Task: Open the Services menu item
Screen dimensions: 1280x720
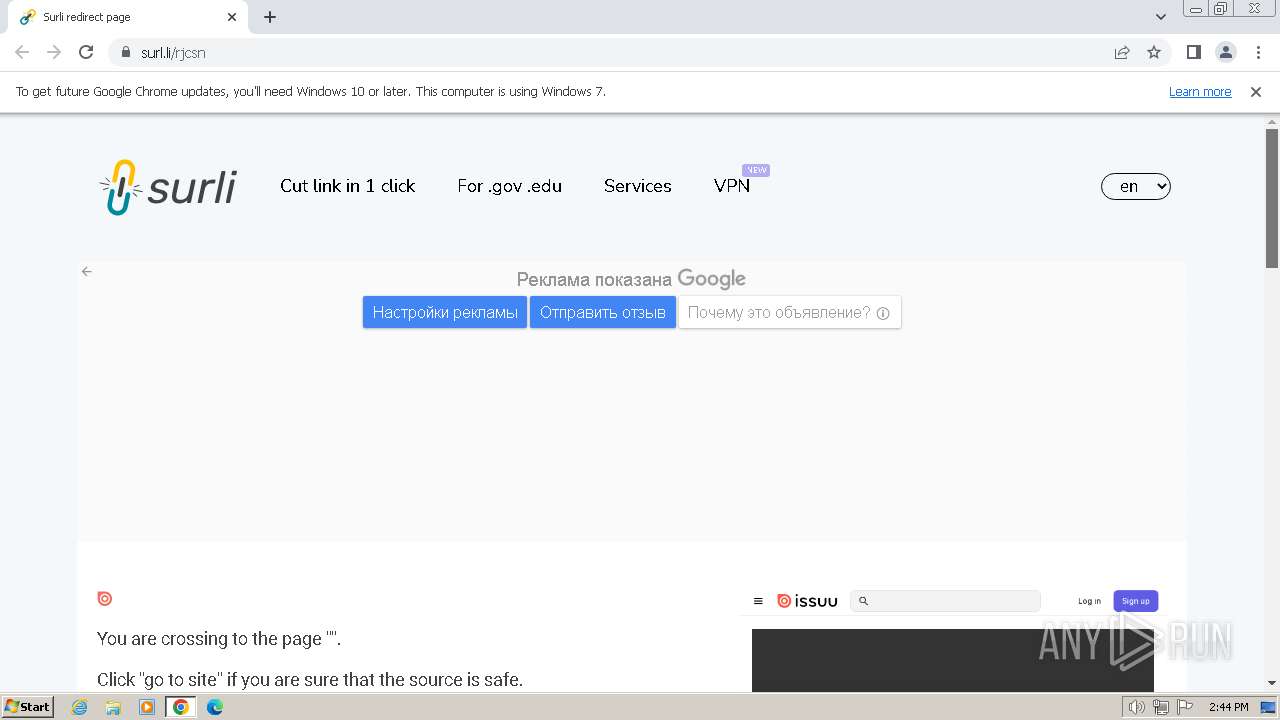Action: 637,186
